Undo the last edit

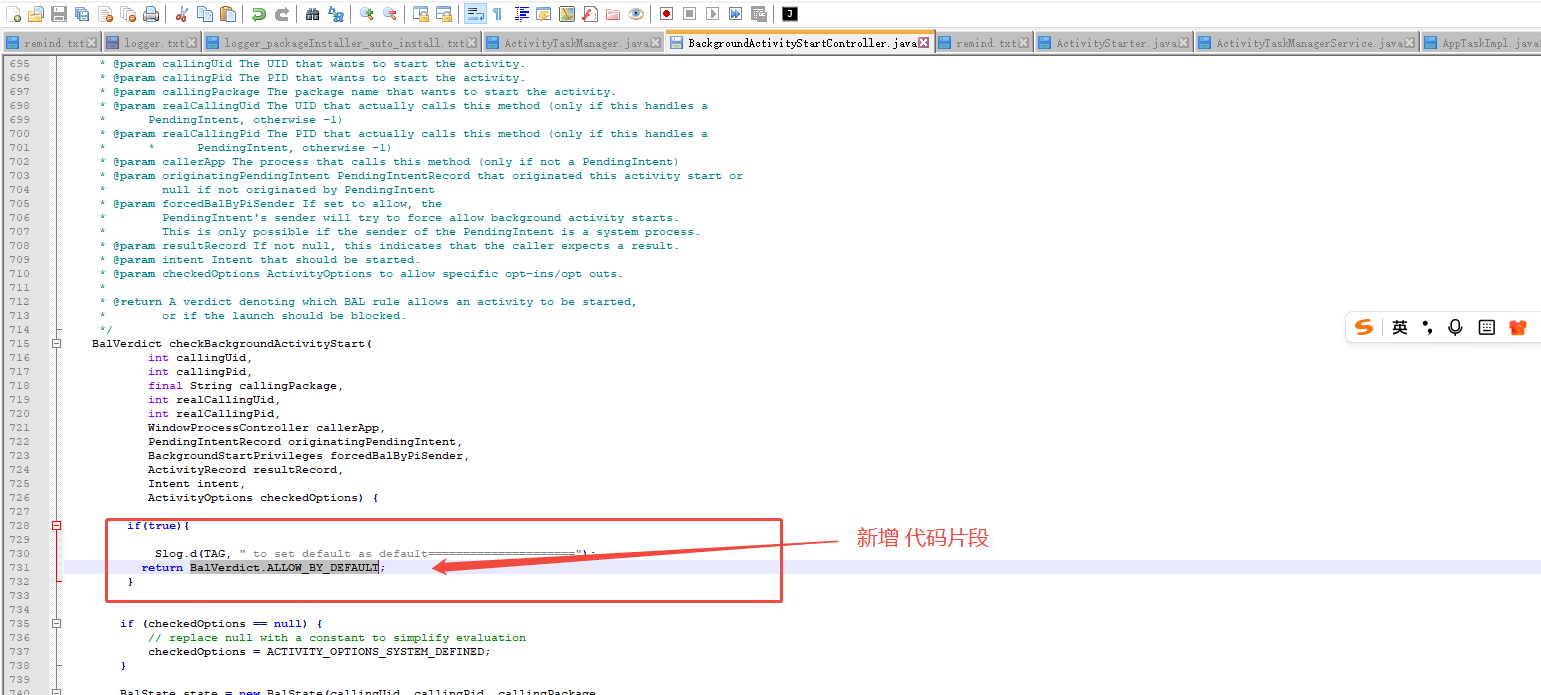pyautogui.click(x=258, y=14)
